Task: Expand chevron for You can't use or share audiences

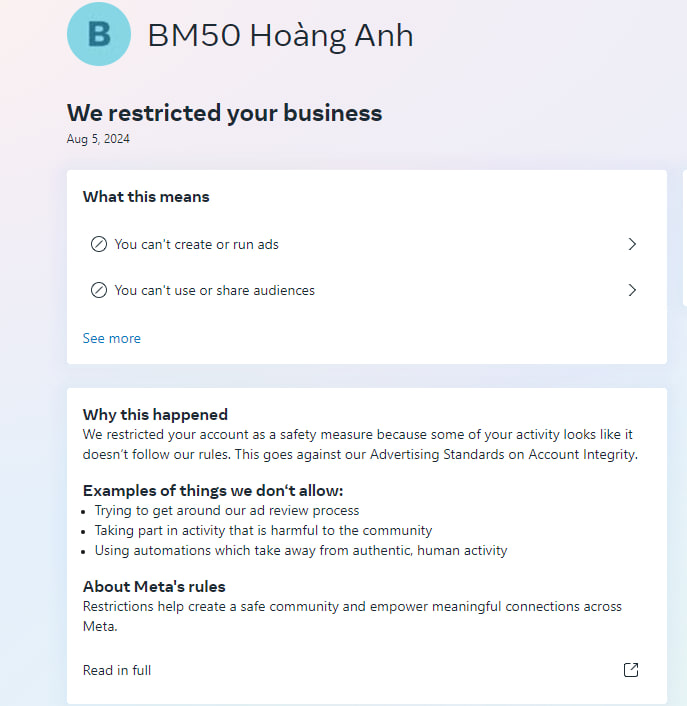Action: click(632, 290)
